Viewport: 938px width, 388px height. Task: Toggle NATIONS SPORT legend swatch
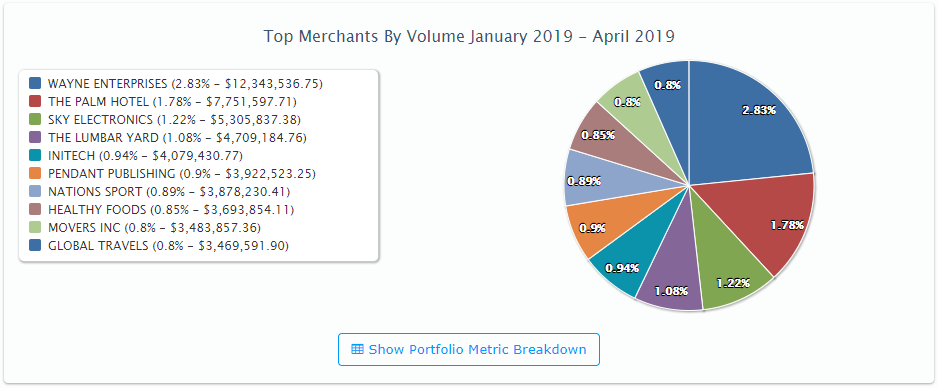[x=35, y=191]
